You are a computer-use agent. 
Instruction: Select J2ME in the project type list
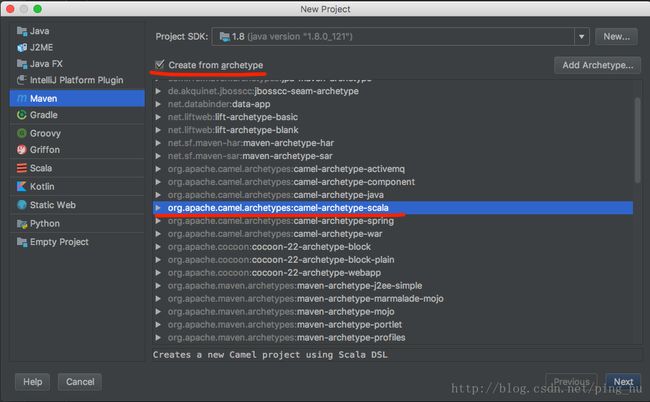[77, 48]
